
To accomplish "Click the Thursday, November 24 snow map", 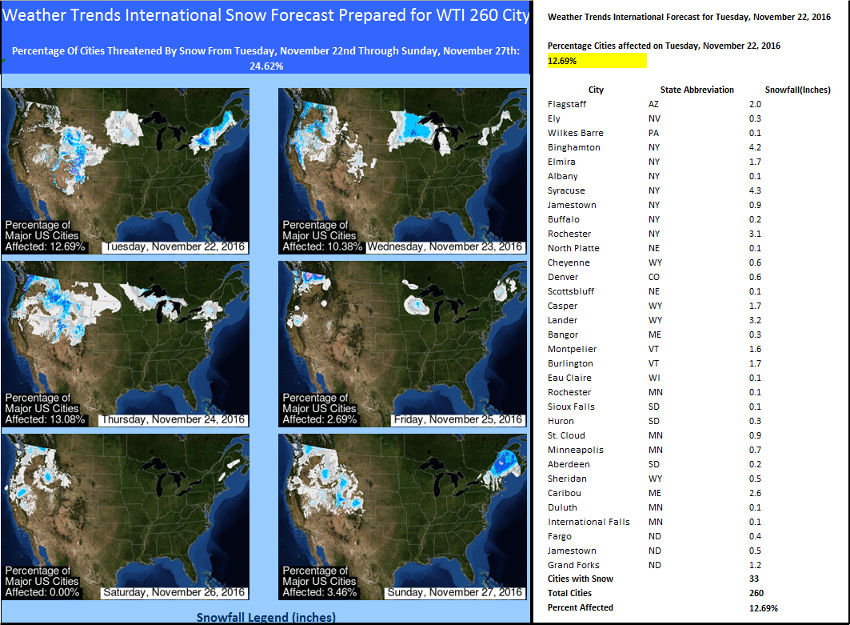I will click(127, 343).
